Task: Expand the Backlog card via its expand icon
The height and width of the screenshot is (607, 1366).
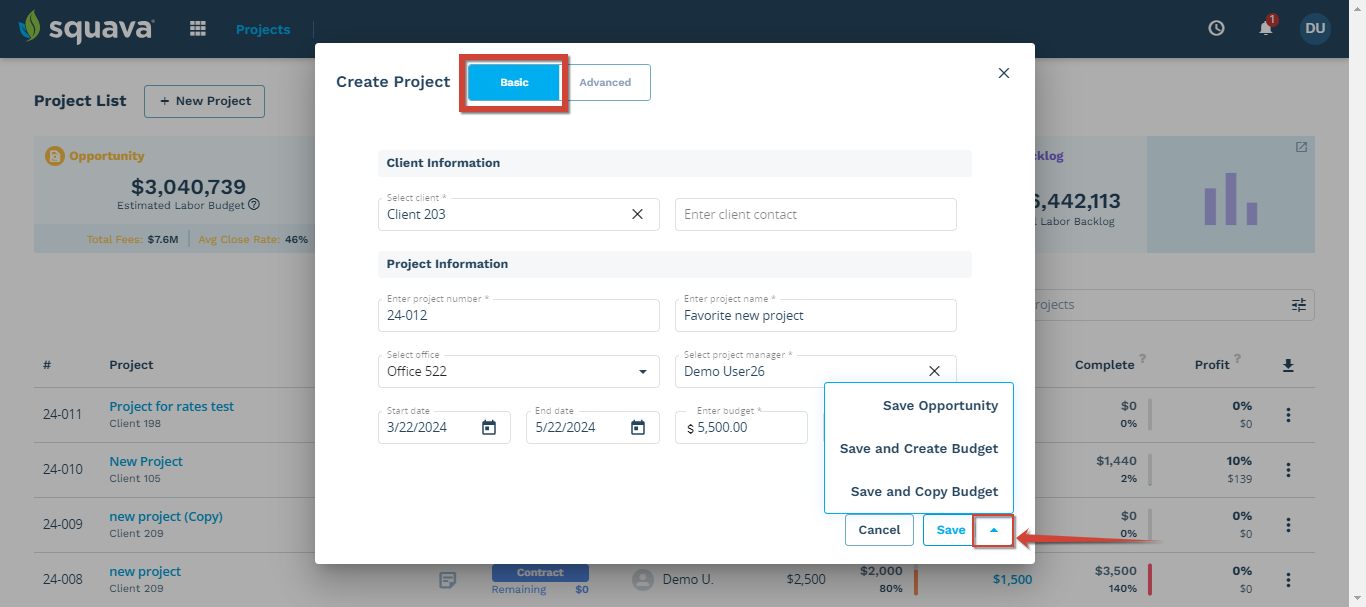Action: click(1300, 147)
